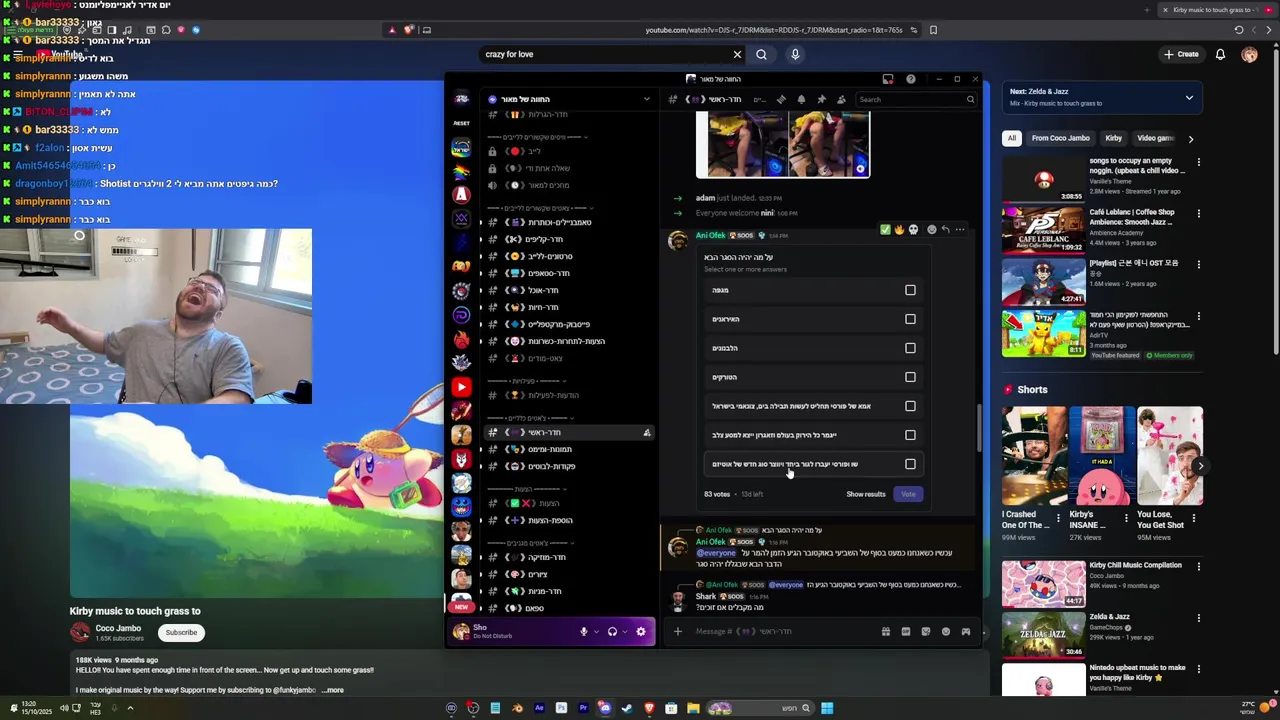The width and height of the screenshot is (1280, 720).
Task: Open Discord help question mark icon
Action: [x=911, y=79]
